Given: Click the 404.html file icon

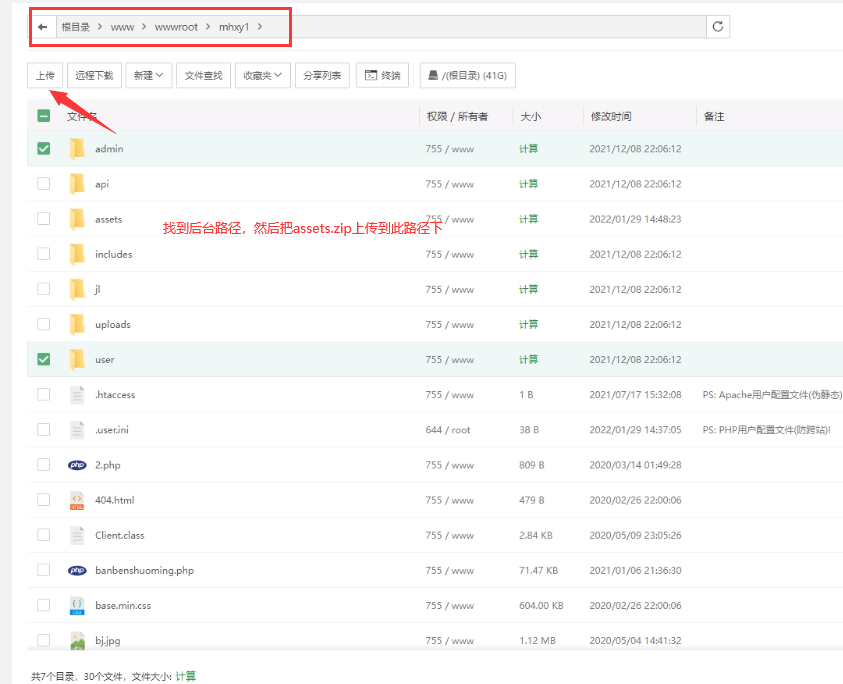Looking at the screenshot, I should 77,500.
